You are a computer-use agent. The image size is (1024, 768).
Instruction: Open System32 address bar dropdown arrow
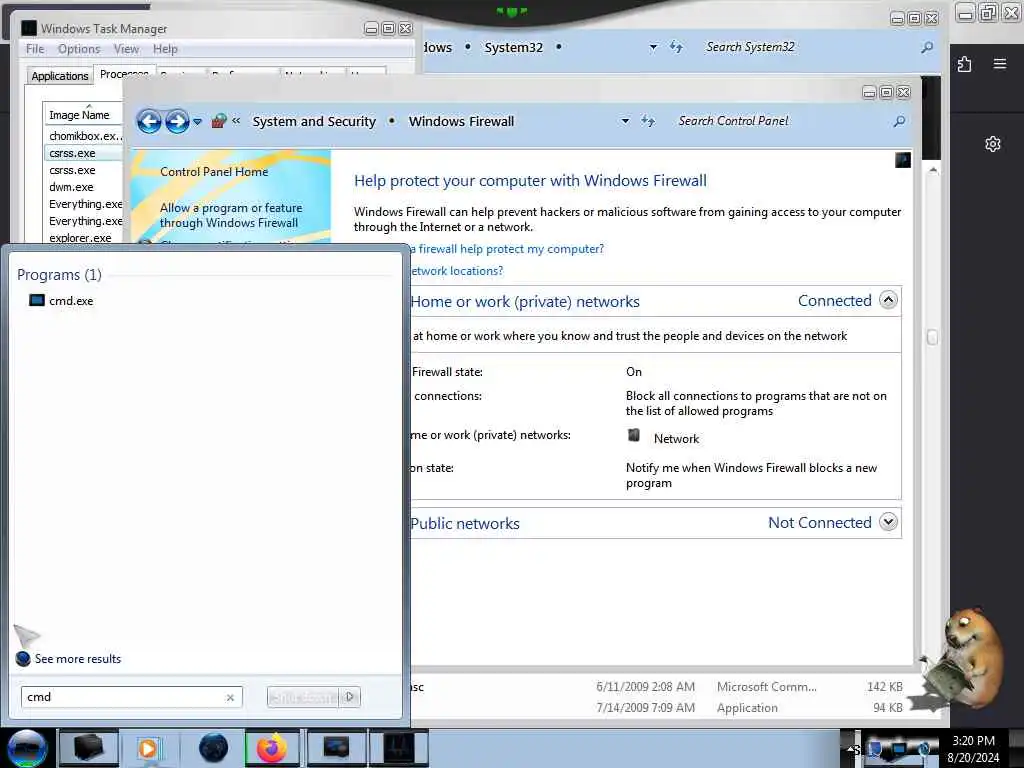pos(653,47)
